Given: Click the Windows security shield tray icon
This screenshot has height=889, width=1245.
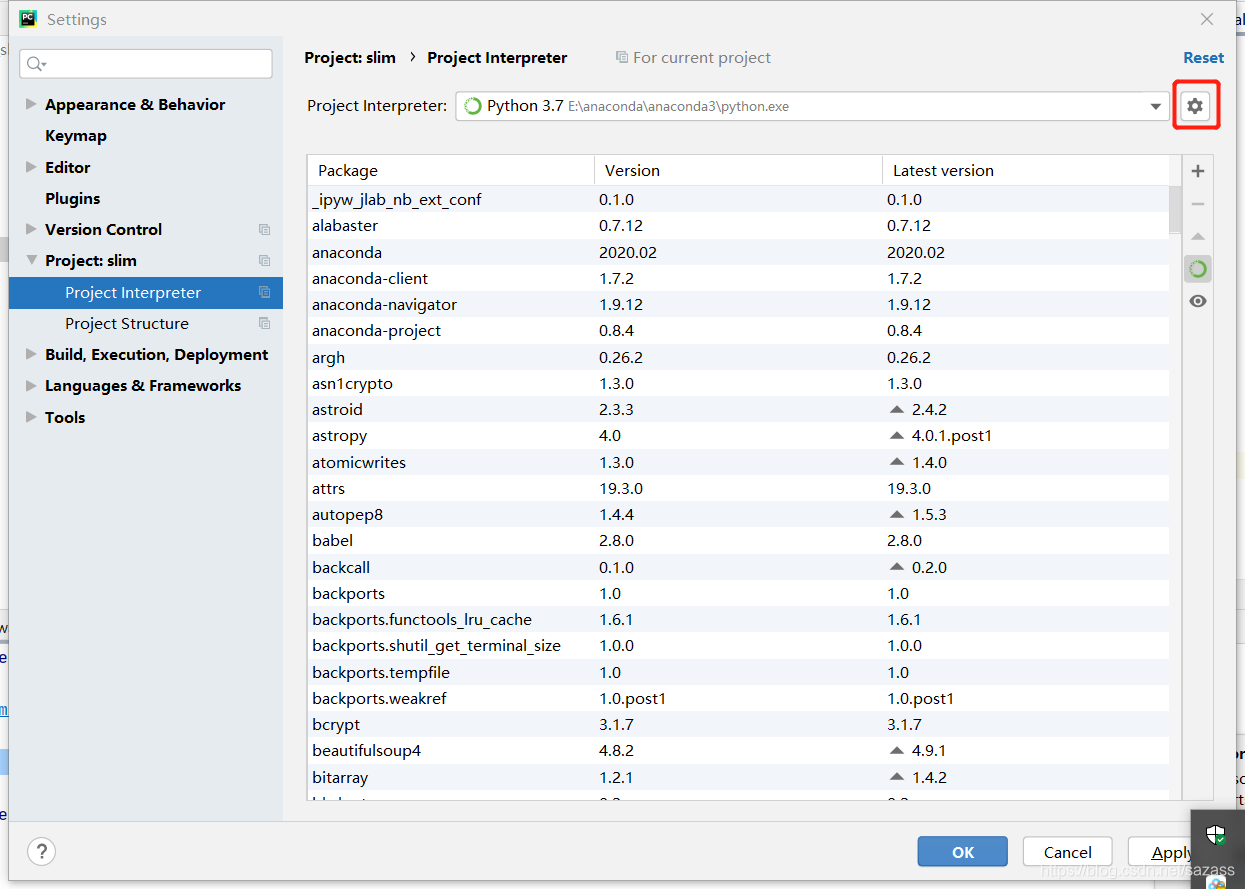Looking at the screenshot, I should click(x=1216, y=836).
